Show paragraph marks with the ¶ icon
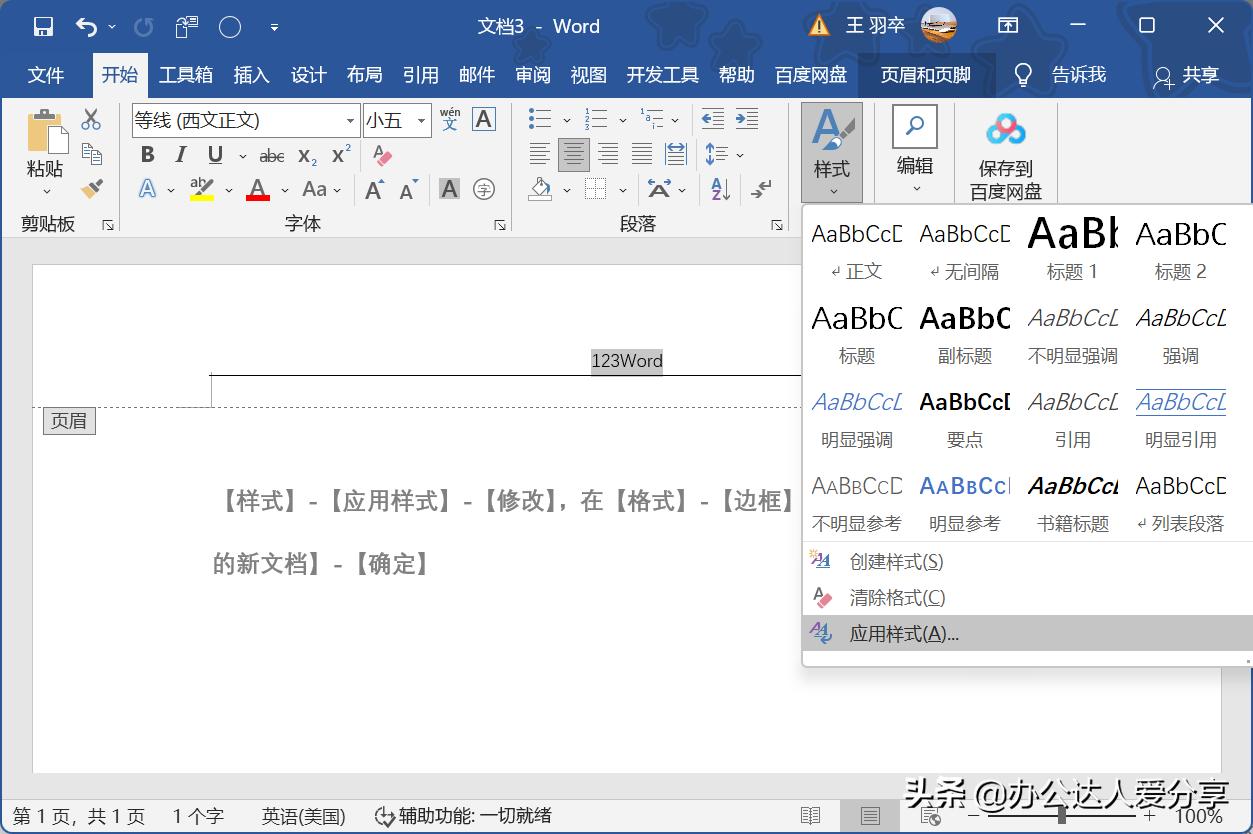Image resolution: width=1253 pixels, height=834 pixels. 761,189
